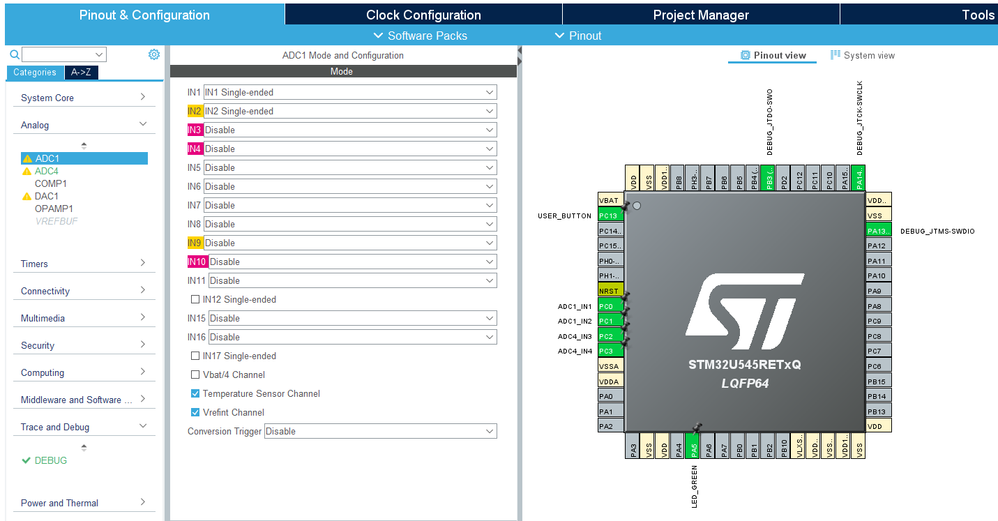Viewport: 998px width, 521px height.
Task: Click the Pinout view chip icon
Action: pyautogui.click(x=745, y=56)
